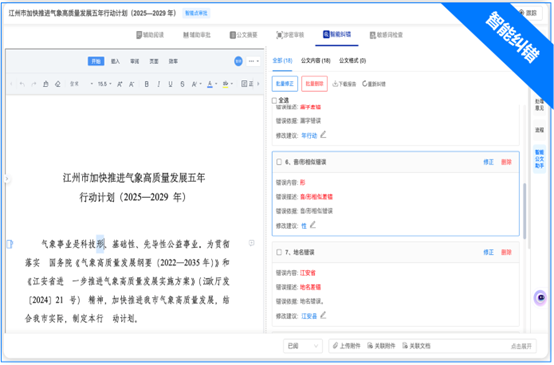
Task: Edit suggestion 性 via pencil icon
Action: tap(313, 225)
